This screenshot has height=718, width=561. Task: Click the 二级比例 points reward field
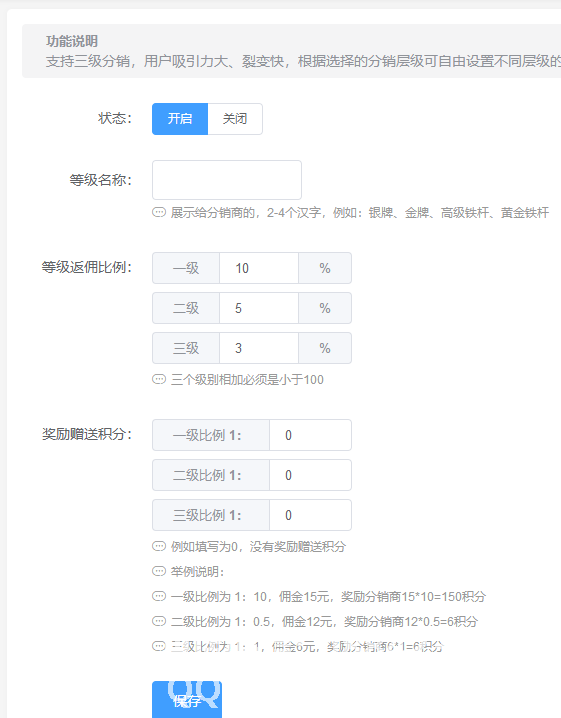[x=310, y=475]
